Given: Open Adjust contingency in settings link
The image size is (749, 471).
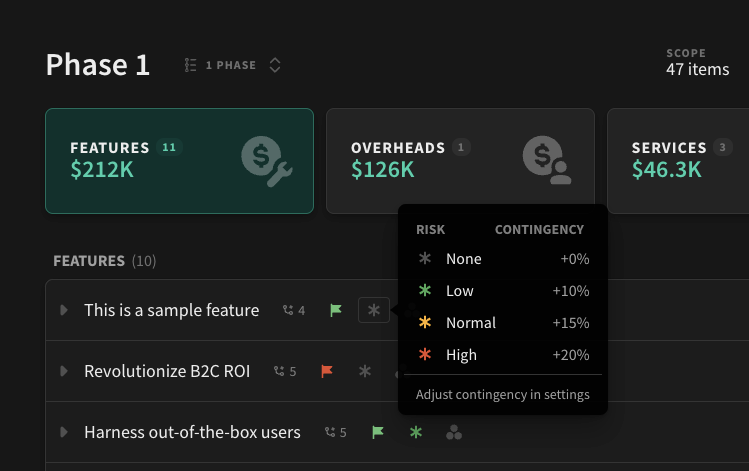Looking at the screenshot, I should [x=503, y=395].
